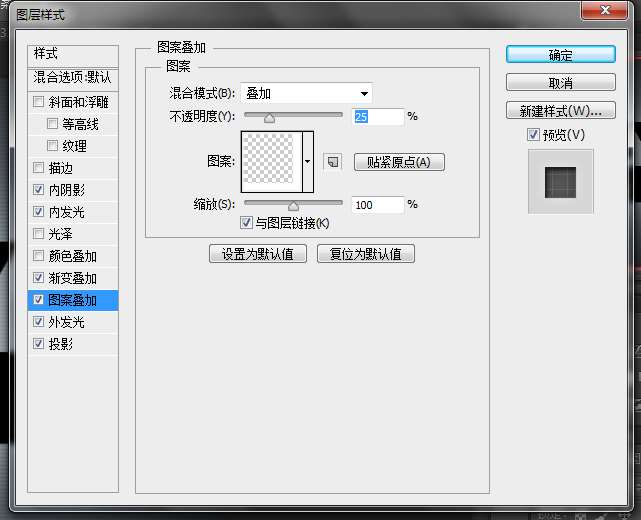Uncheck the 内发光 checkbox

coord(38,212)
